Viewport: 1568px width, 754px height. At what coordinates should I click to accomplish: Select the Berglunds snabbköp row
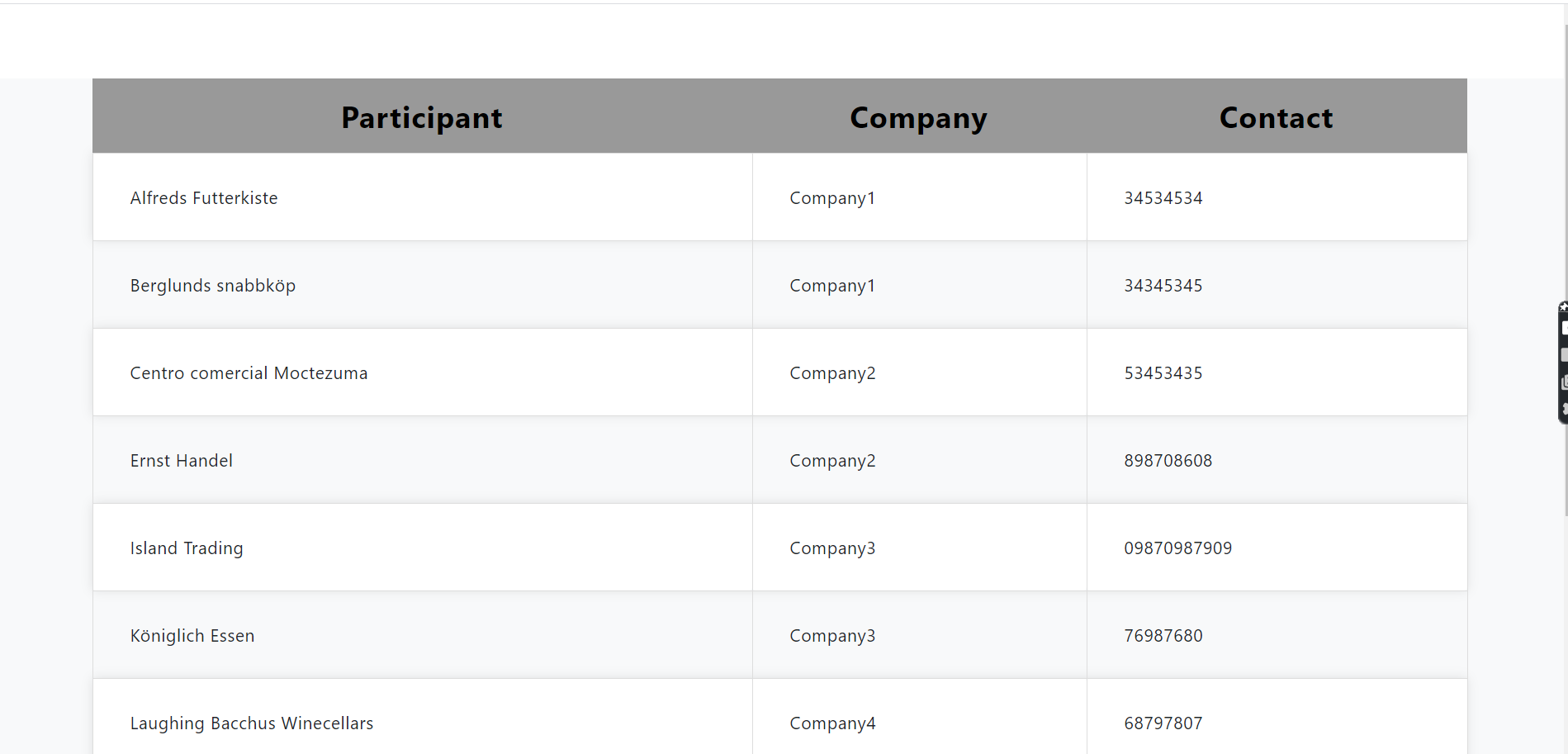pyautogui.click(x=213, y=286)
